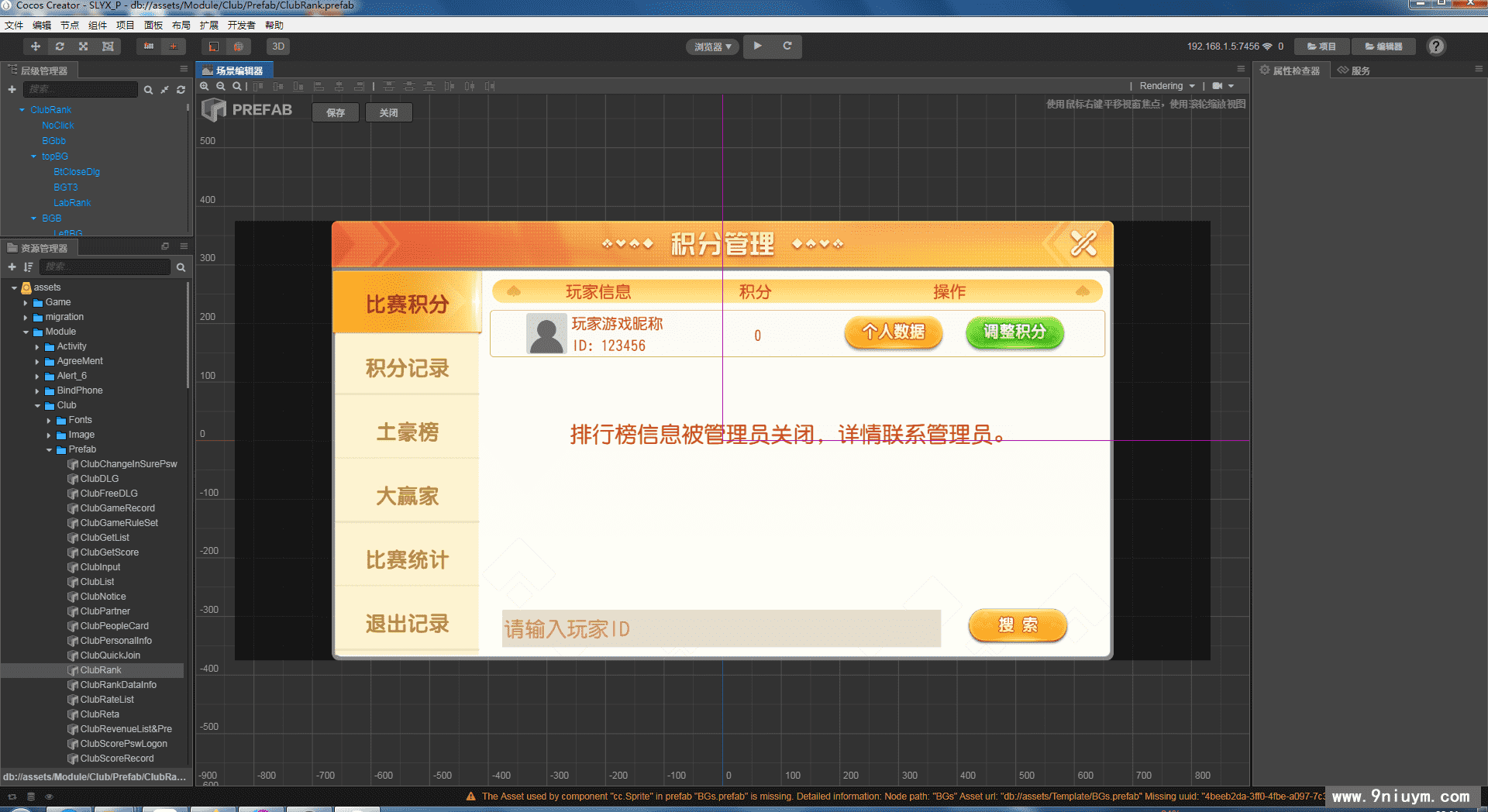1488x812 pixels.
Task: Click the 保存 button in the prefab editor
Action: 335,112
